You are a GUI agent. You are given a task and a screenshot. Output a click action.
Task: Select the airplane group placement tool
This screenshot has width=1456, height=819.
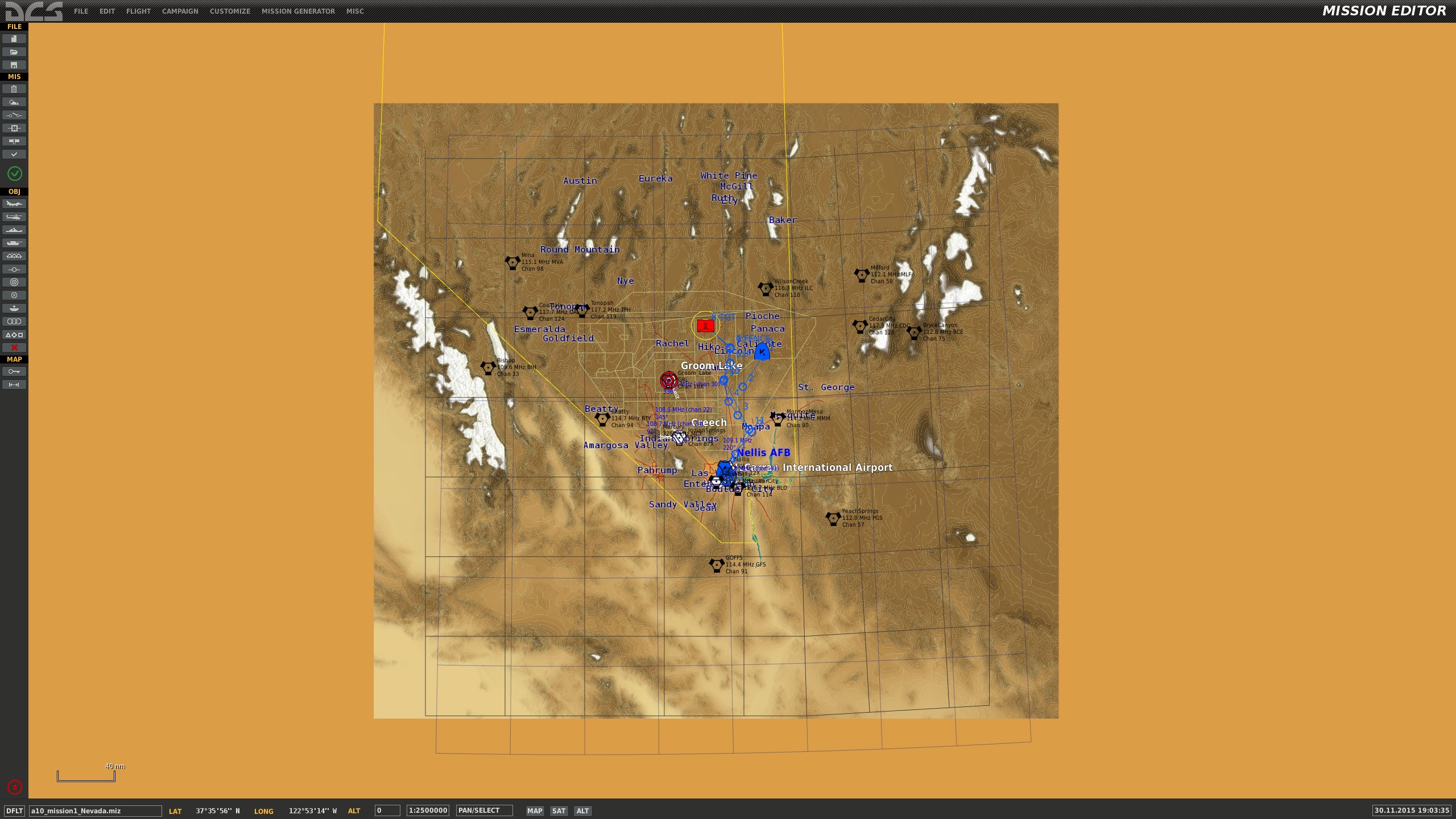tap(14, 204)
